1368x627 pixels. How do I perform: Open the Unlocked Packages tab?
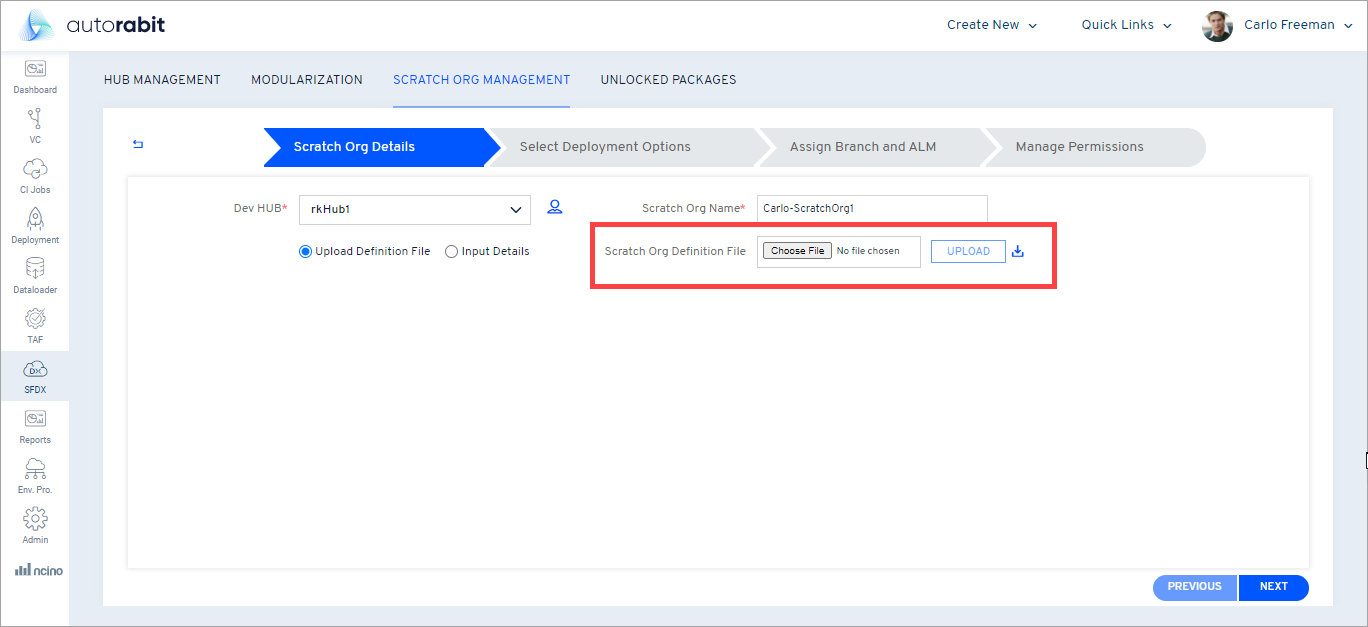tap(668, 79)
